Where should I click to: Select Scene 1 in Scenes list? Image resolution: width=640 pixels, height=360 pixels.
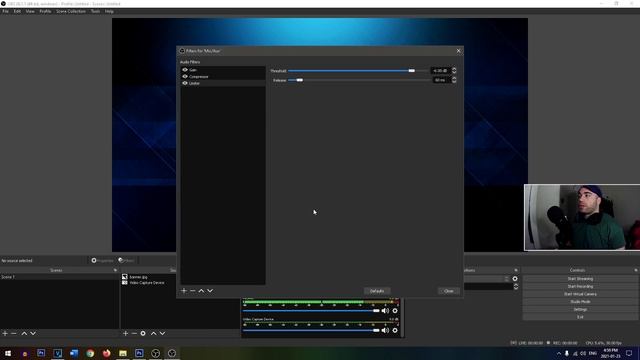coord(59,277)
